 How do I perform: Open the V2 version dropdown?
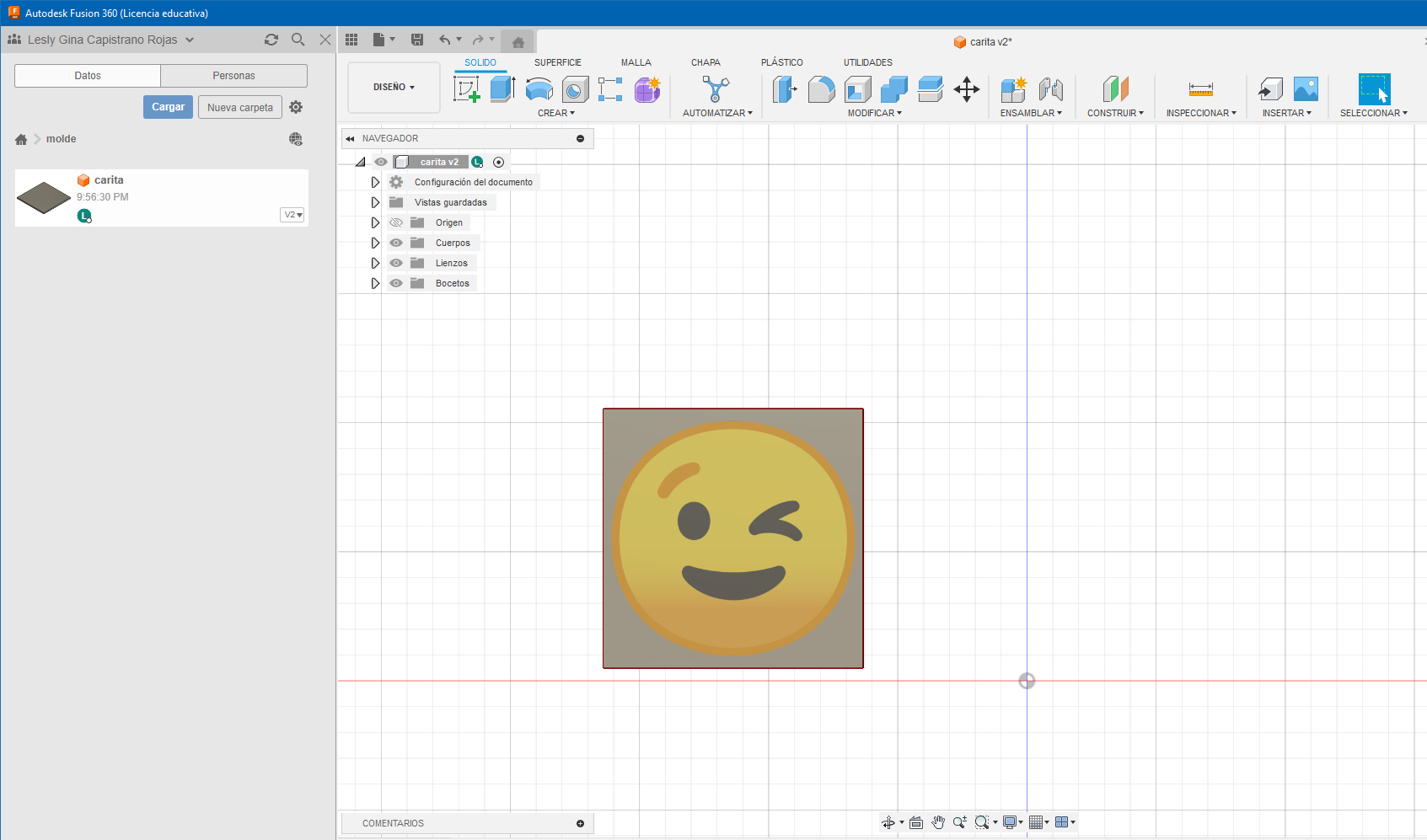(x=292, y=215)
